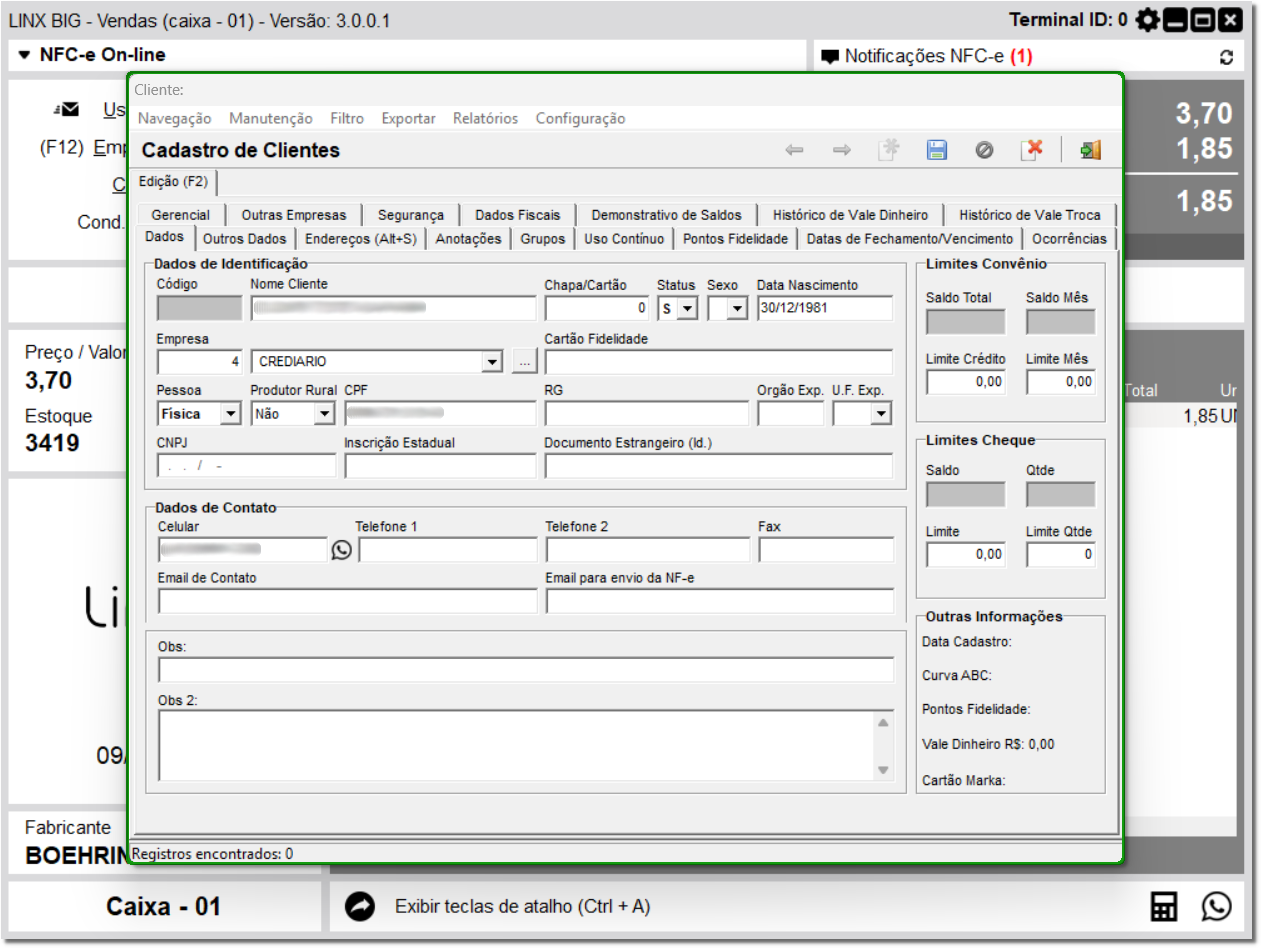Open the Filtro menu
This screenshot has height=948, width=1261.
[x=347, y=118]
